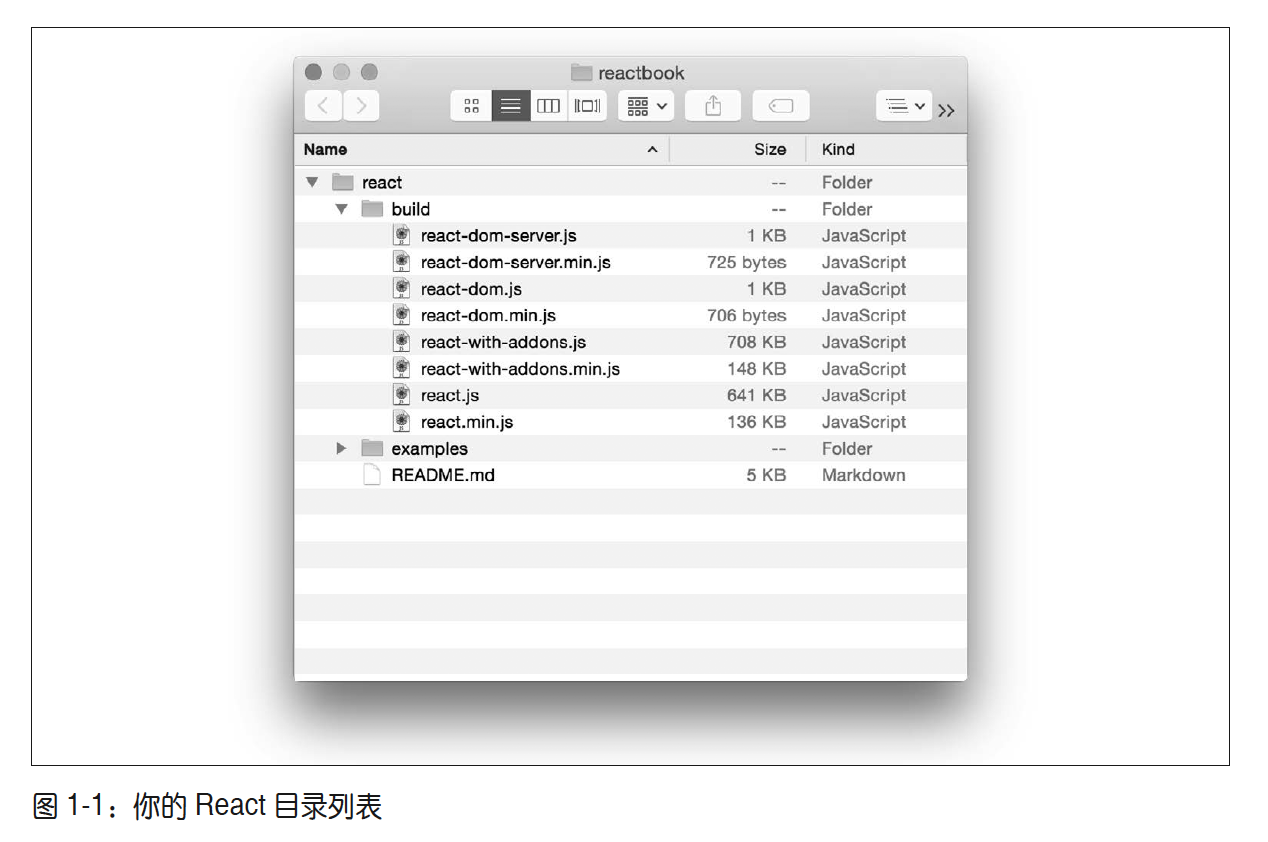Click the 641 KB size value
The width and height of the screenshot is (1268, 842).
click(757, 395)
